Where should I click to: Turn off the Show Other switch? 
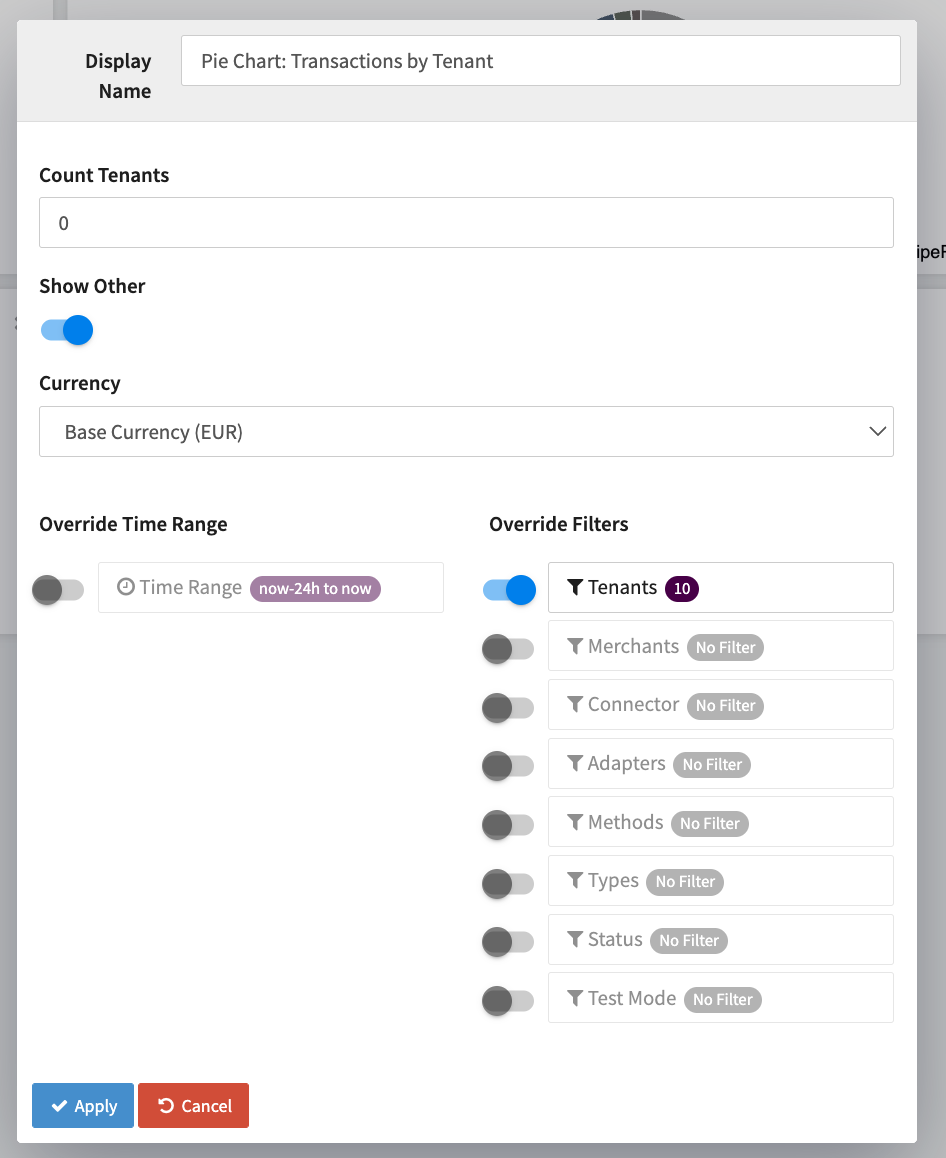coord(67,330)
